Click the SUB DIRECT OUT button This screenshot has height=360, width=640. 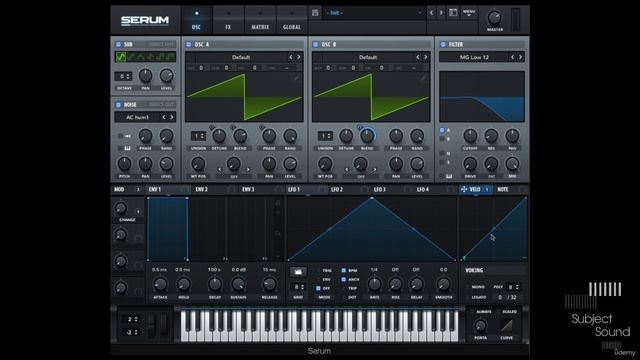tap(162, 44)
